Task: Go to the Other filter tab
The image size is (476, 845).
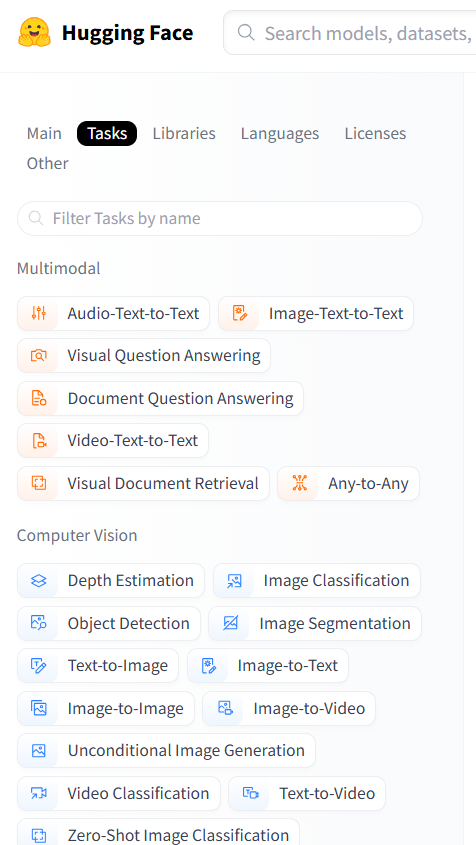Action: [x=47, y=163]
